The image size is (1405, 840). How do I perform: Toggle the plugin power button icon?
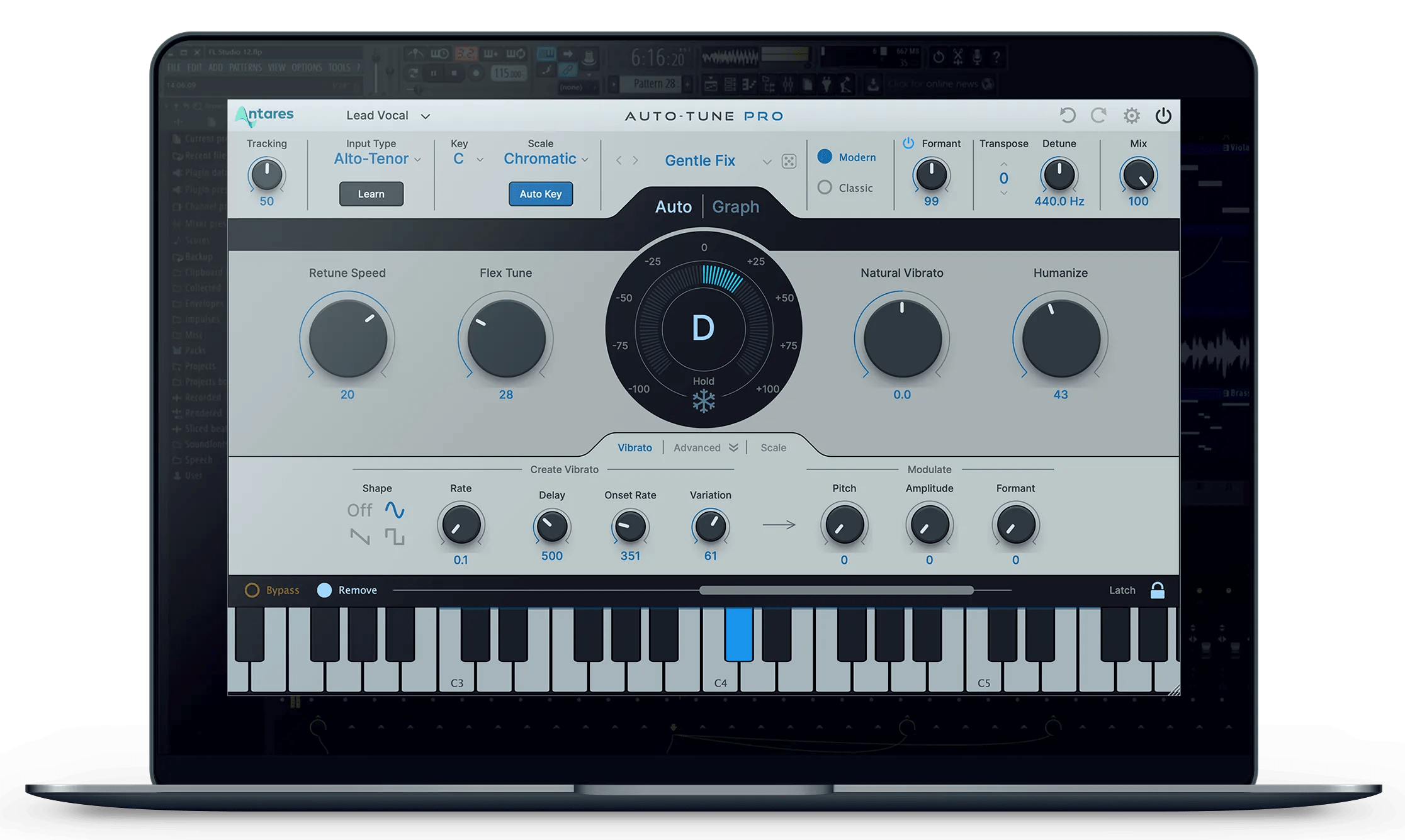point(1163,116)
